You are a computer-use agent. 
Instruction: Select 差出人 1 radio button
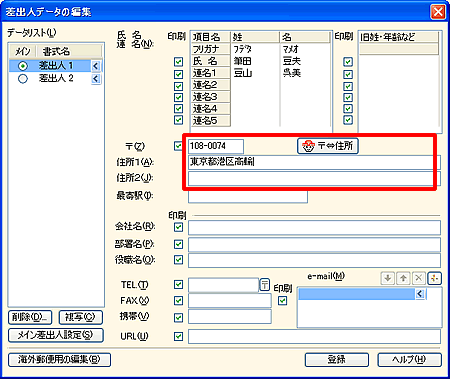coord(23,66)
